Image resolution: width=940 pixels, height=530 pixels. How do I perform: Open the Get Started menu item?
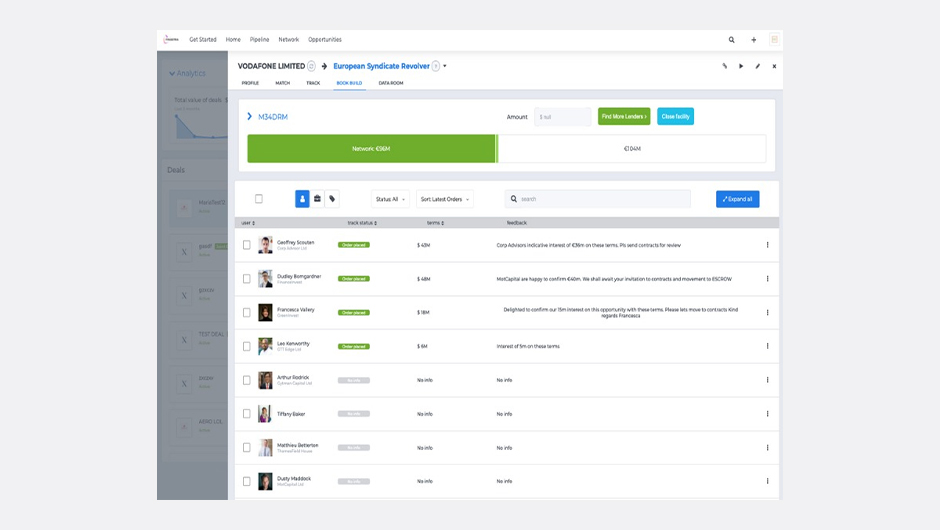tap(203, 40)
